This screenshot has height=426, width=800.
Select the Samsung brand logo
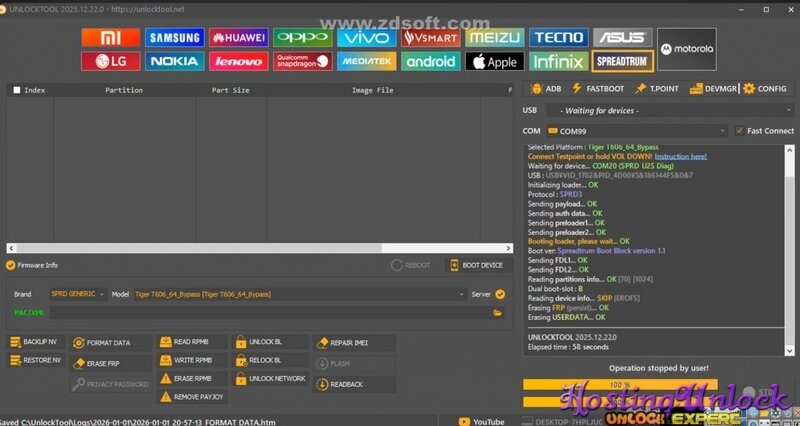click(x=174, y=38)
